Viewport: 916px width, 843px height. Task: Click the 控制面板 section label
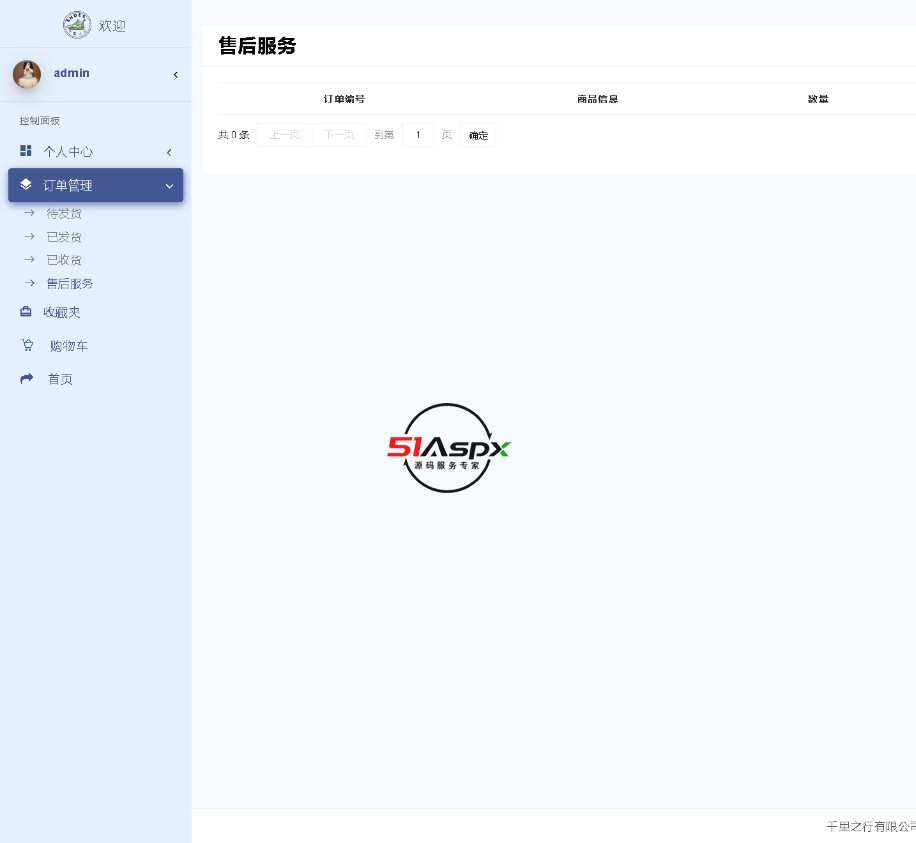click(40, 121)
